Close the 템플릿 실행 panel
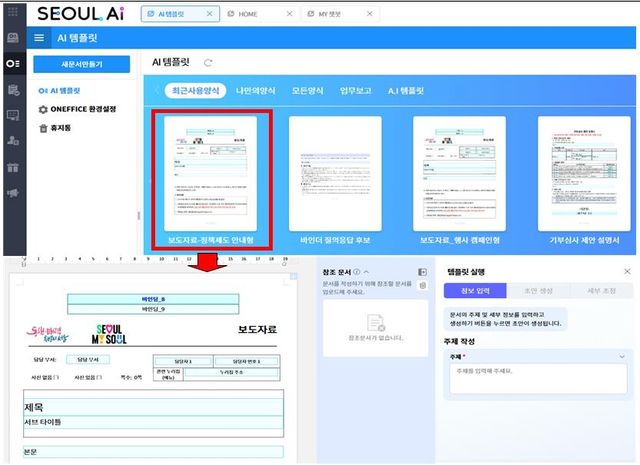 coord(627,271)
